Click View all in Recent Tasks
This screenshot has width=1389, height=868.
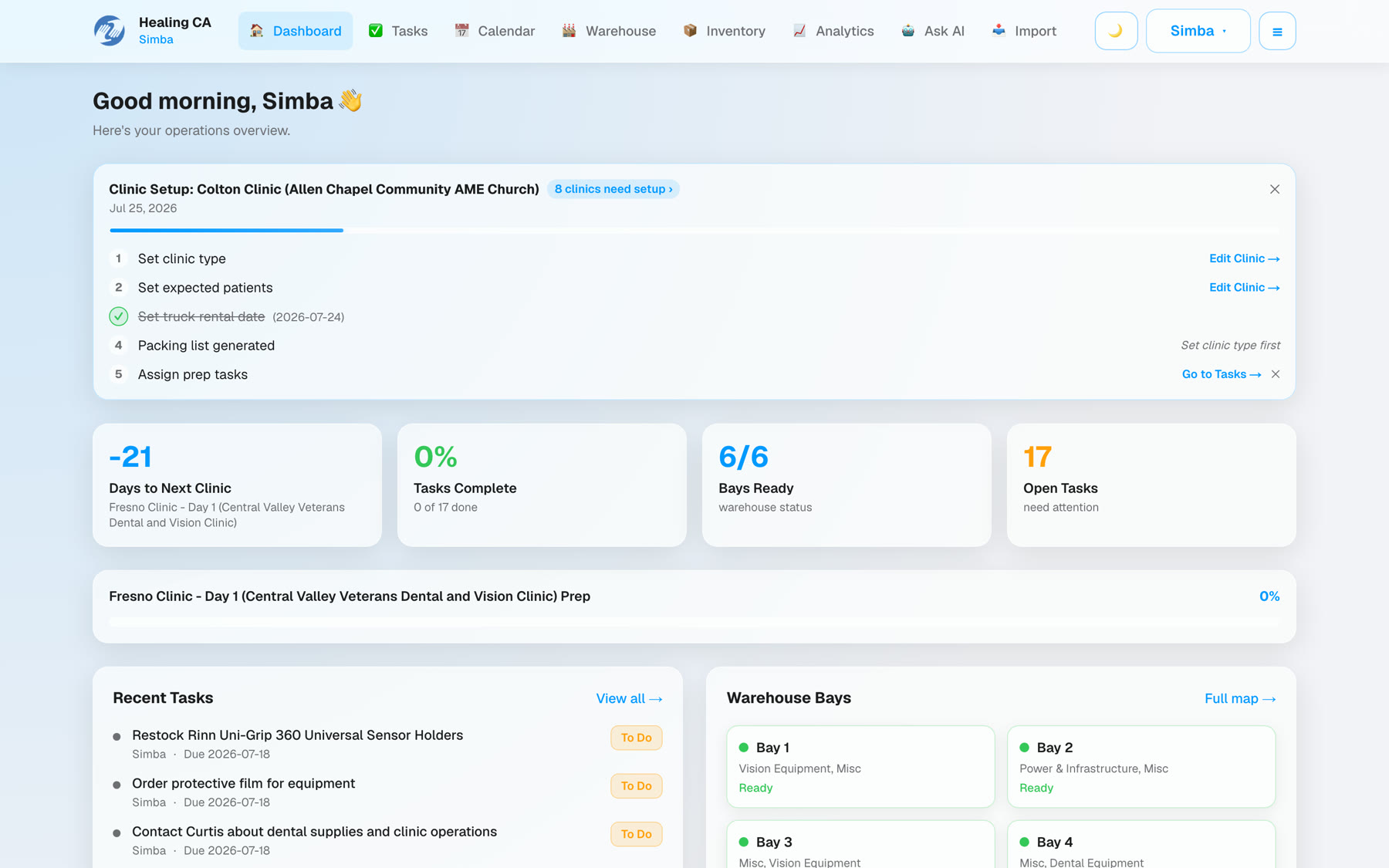(629, 698)
